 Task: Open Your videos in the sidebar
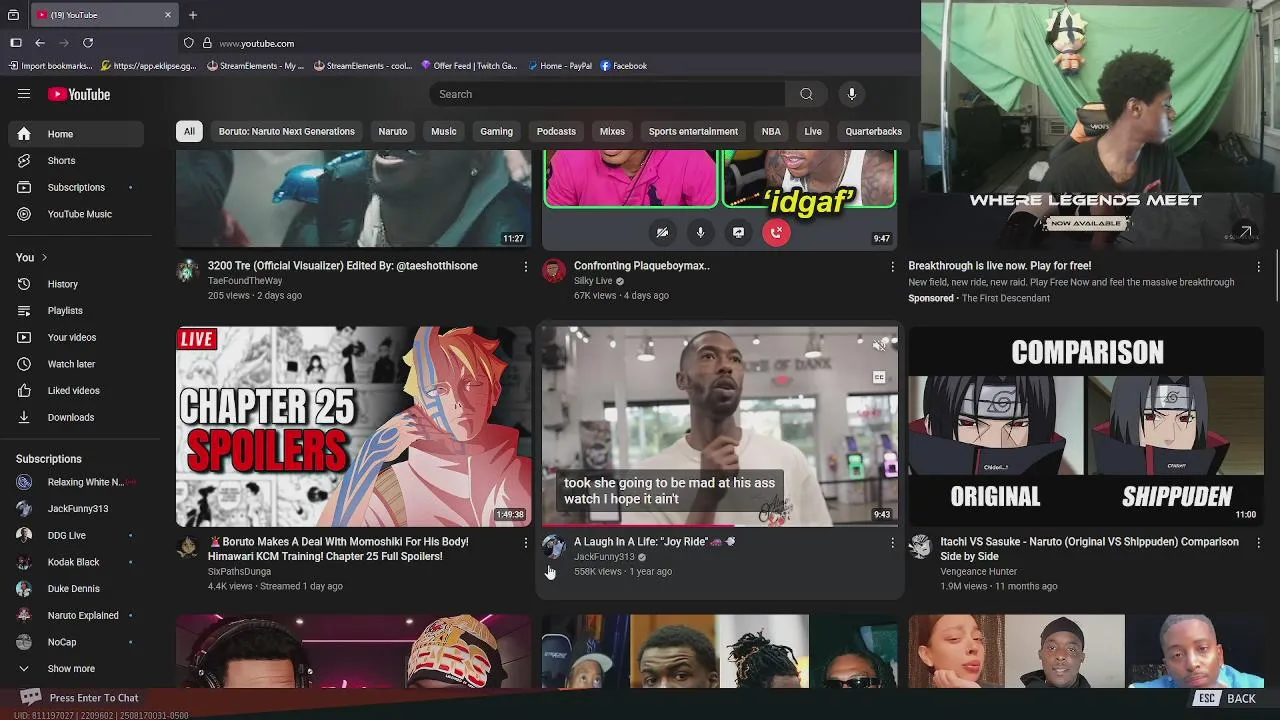[76, 337]
